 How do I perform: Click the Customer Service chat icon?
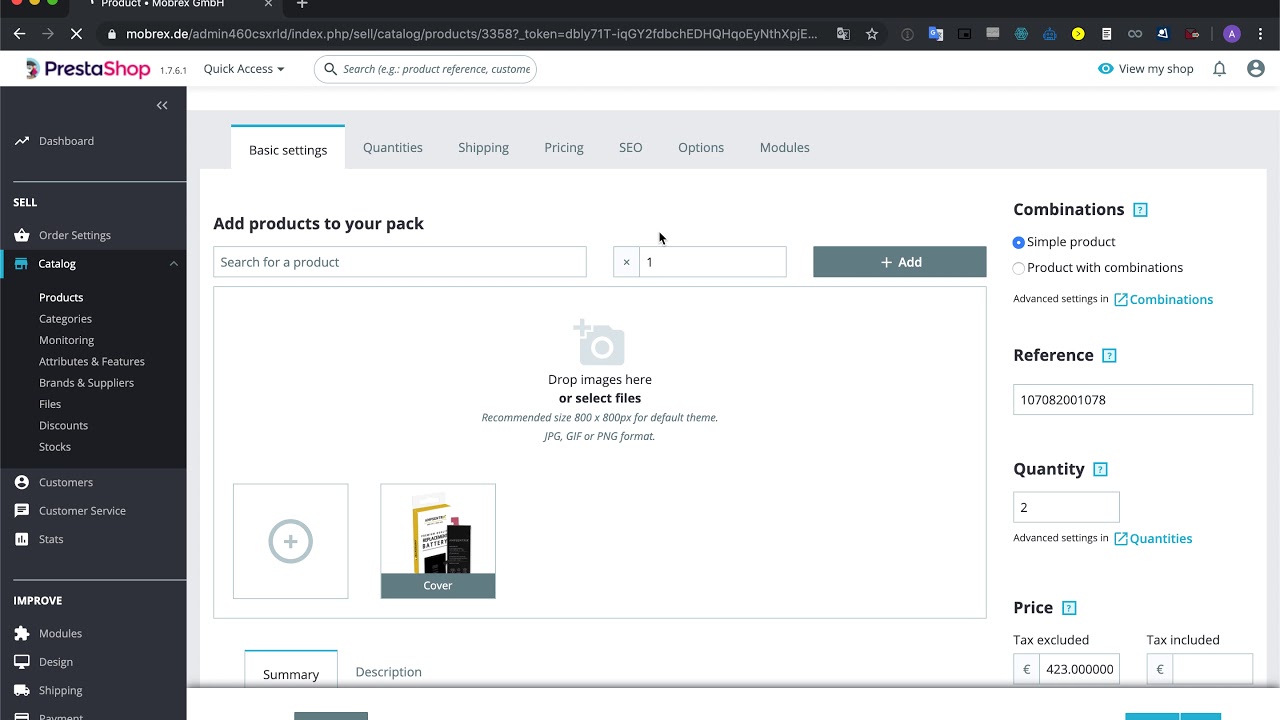[22, 510]
